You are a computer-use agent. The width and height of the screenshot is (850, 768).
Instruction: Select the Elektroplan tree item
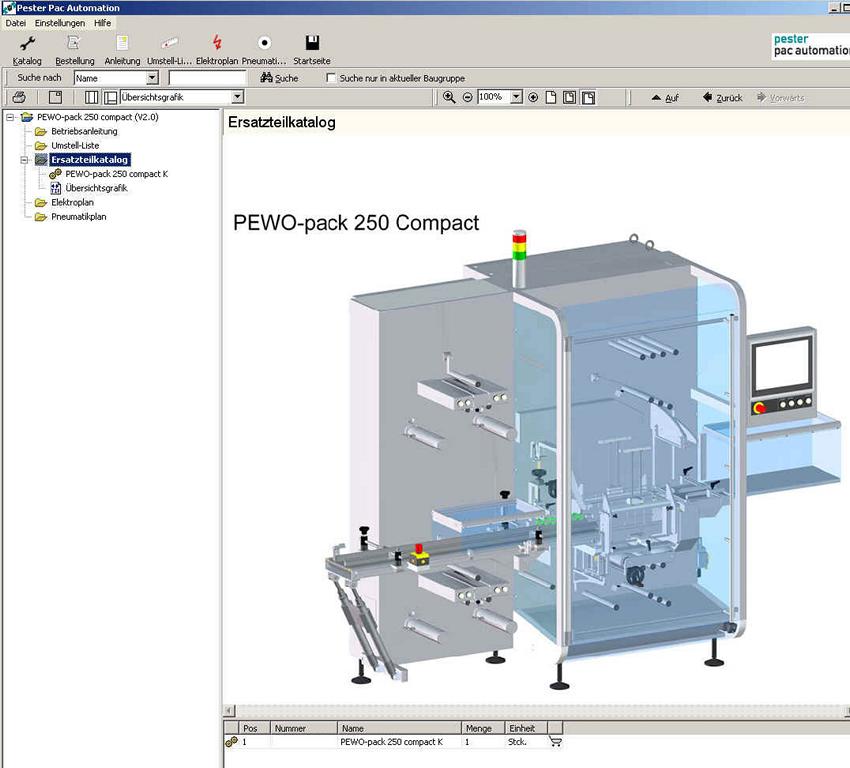point(73,202)
